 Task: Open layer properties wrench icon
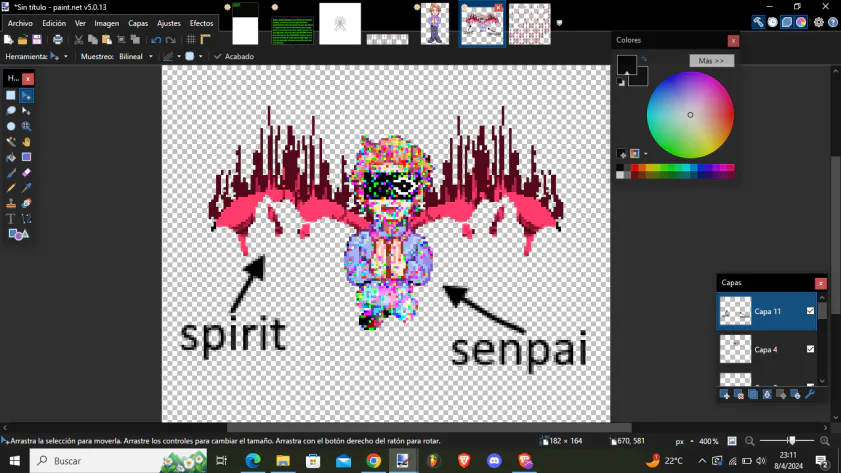click(x=810, y=395)
